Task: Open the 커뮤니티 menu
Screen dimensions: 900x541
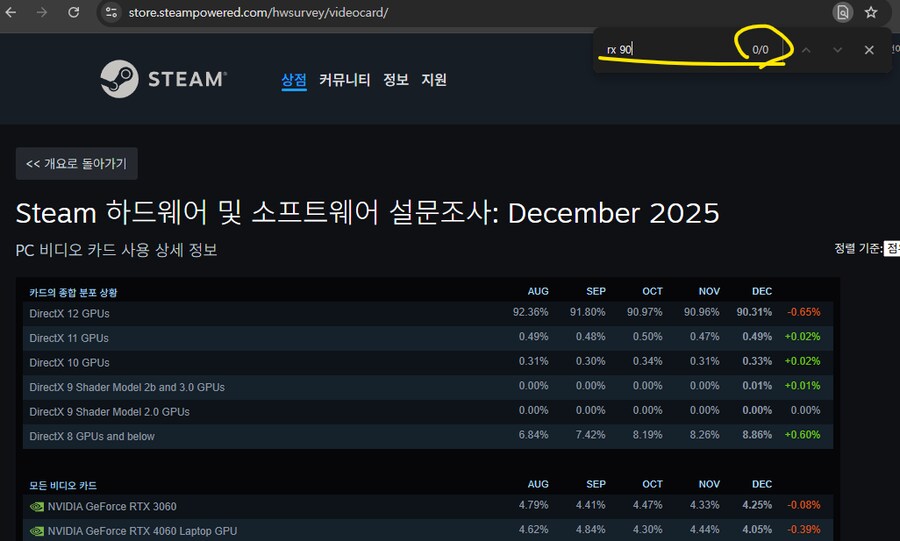Action: point(344,80)
